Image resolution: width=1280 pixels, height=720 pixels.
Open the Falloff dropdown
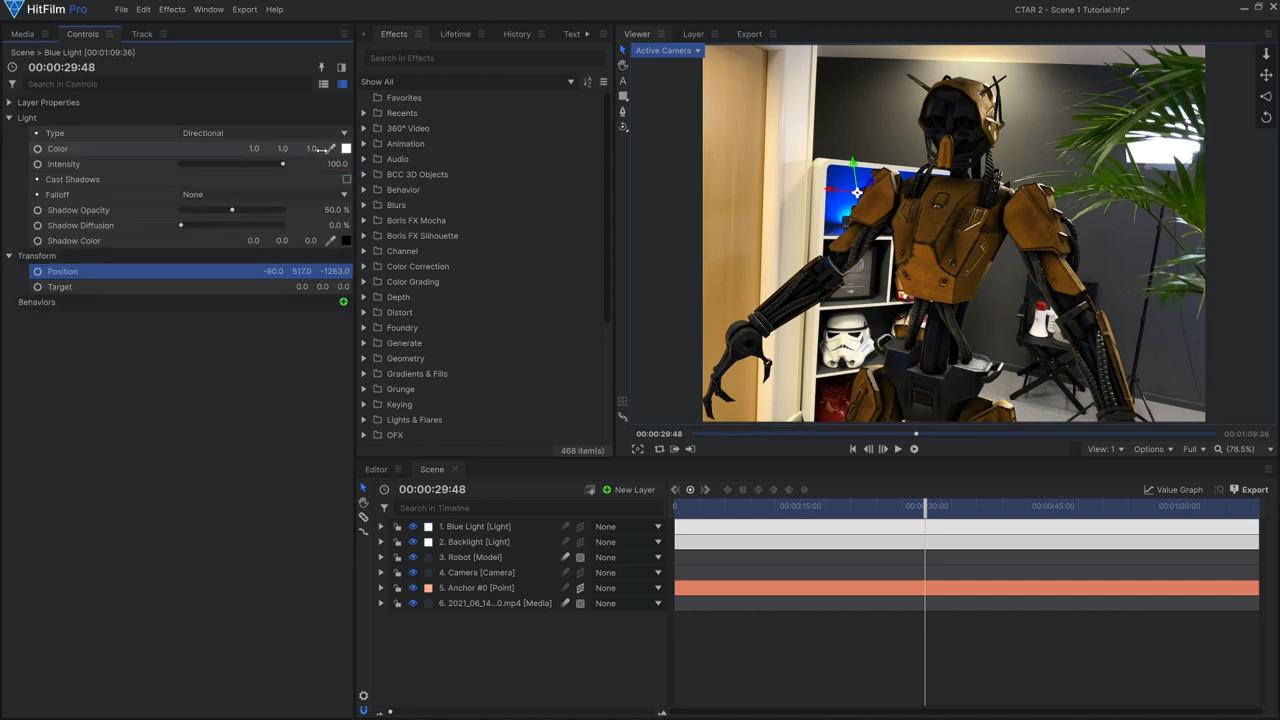(x=265, y=195)
